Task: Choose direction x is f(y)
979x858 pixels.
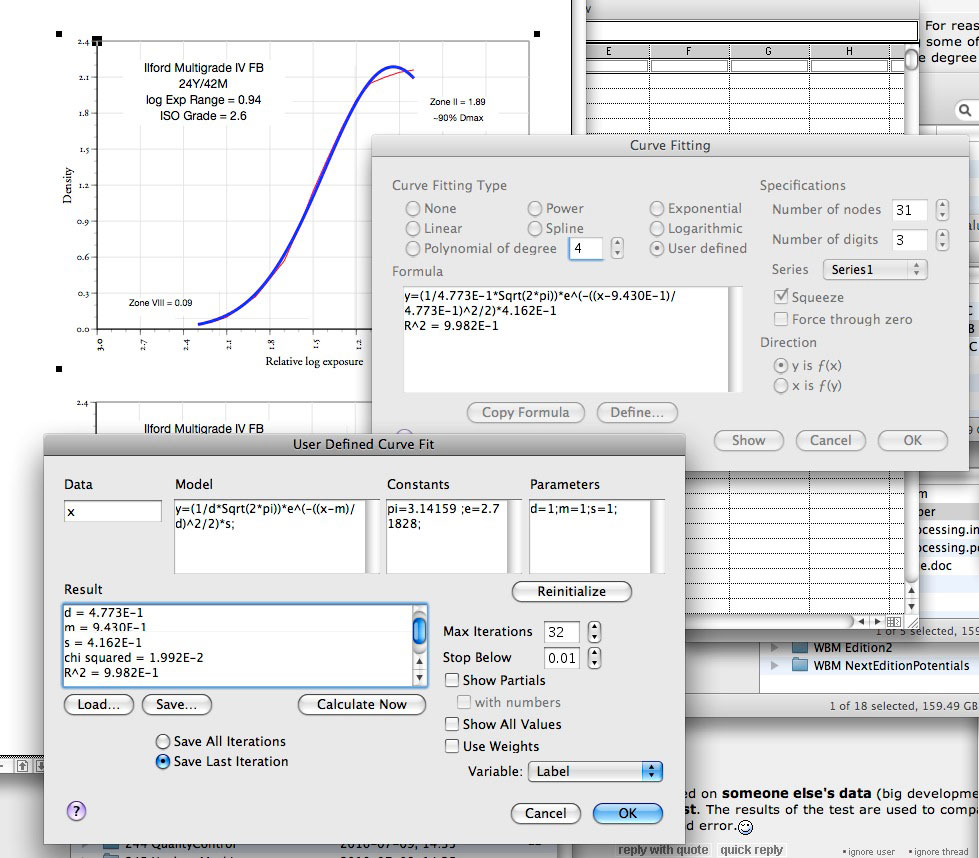Action: [780, 385]
